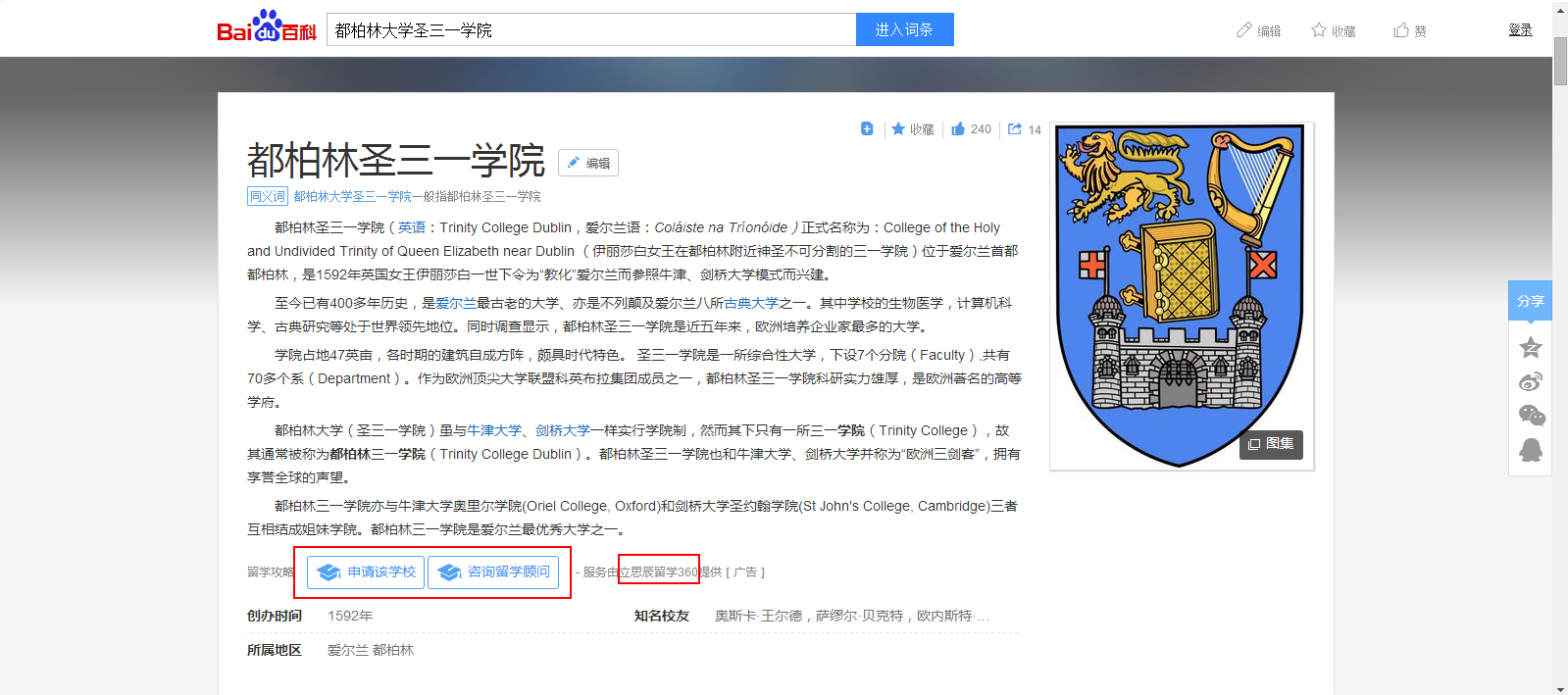
Task: Click the vertical scrollbar thumb
Action: (x=1560, y=61)
